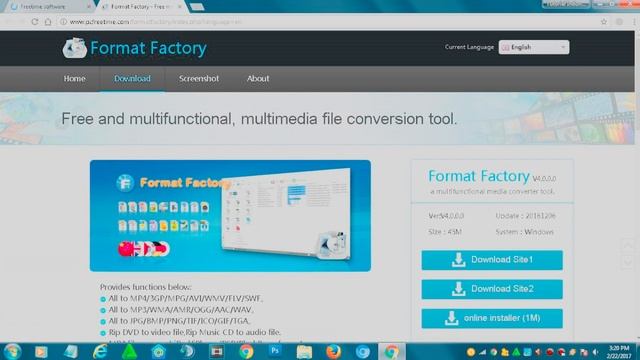
Task: Click the Format Factory logo icon in header
Action: click(74, 48)
